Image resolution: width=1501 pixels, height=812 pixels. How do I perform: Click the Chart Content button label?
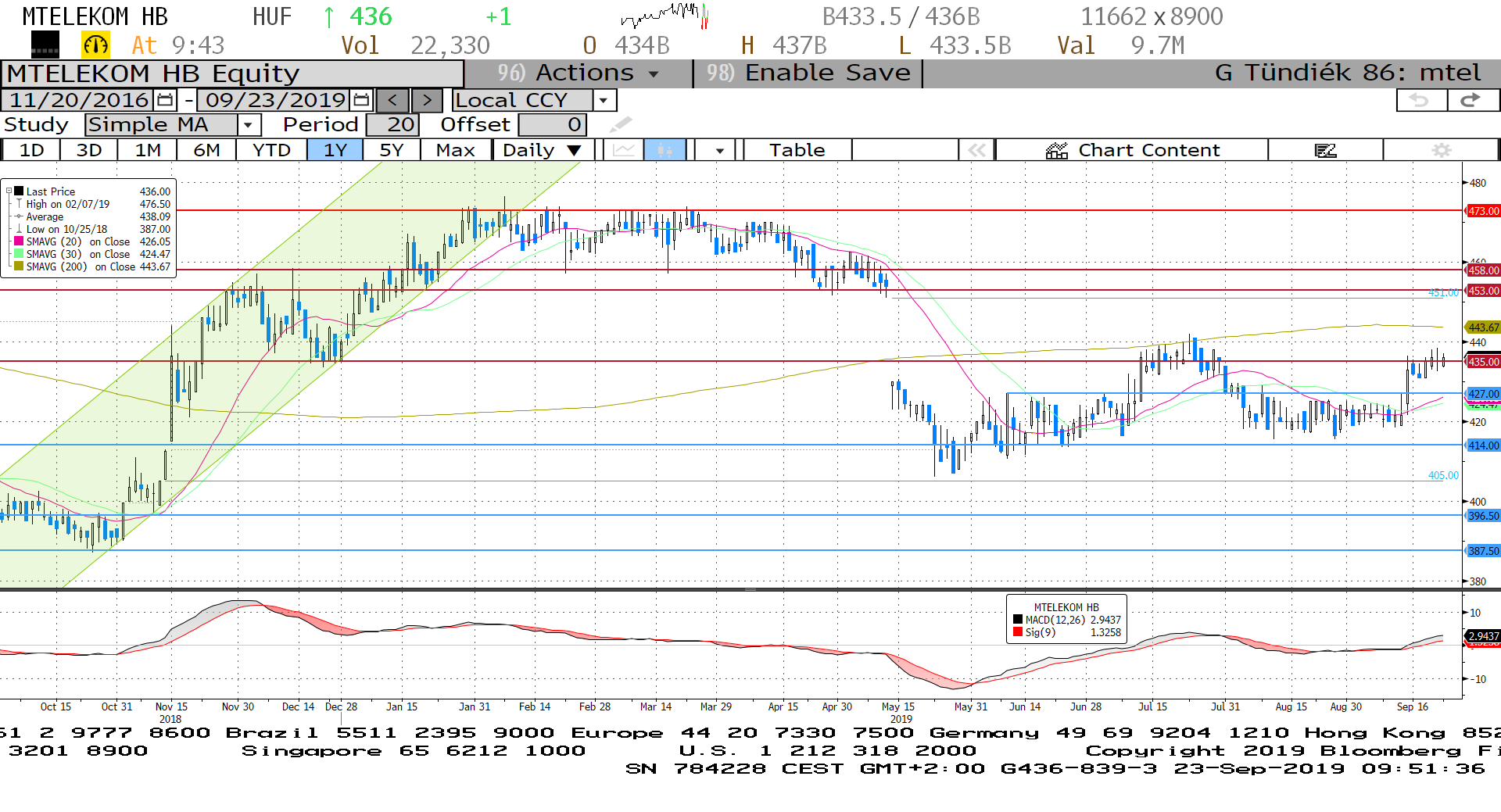click(x=1148, y=150)
